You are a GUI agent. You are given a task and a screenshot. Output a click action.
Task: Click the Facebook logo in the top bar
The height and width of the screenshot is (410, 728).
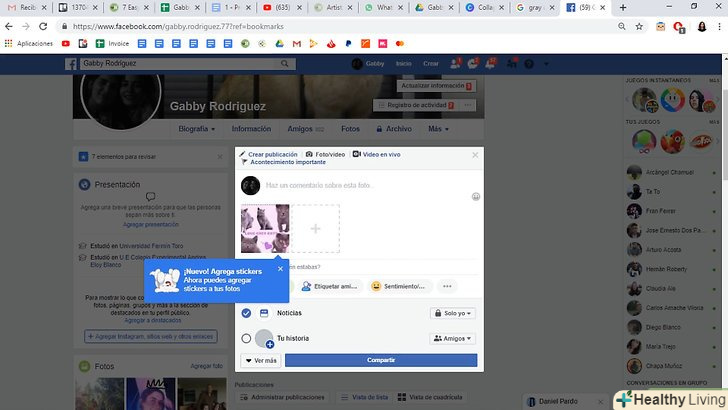coord(72,63)
